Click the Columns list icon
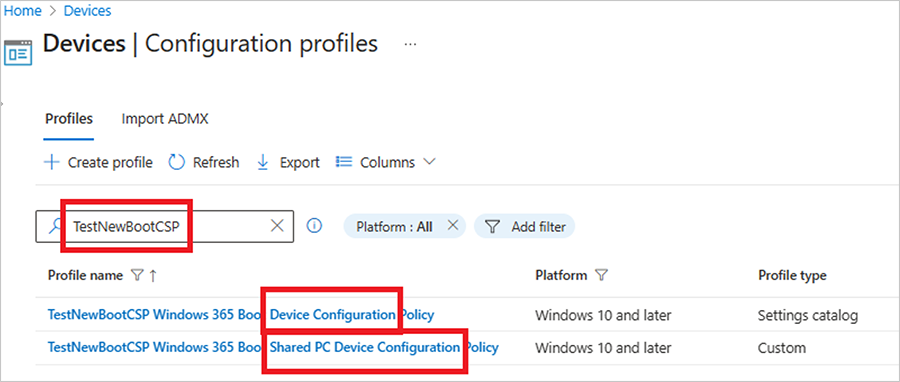The width and height of the screenshot is (900, 382). [x=343, y=162]
